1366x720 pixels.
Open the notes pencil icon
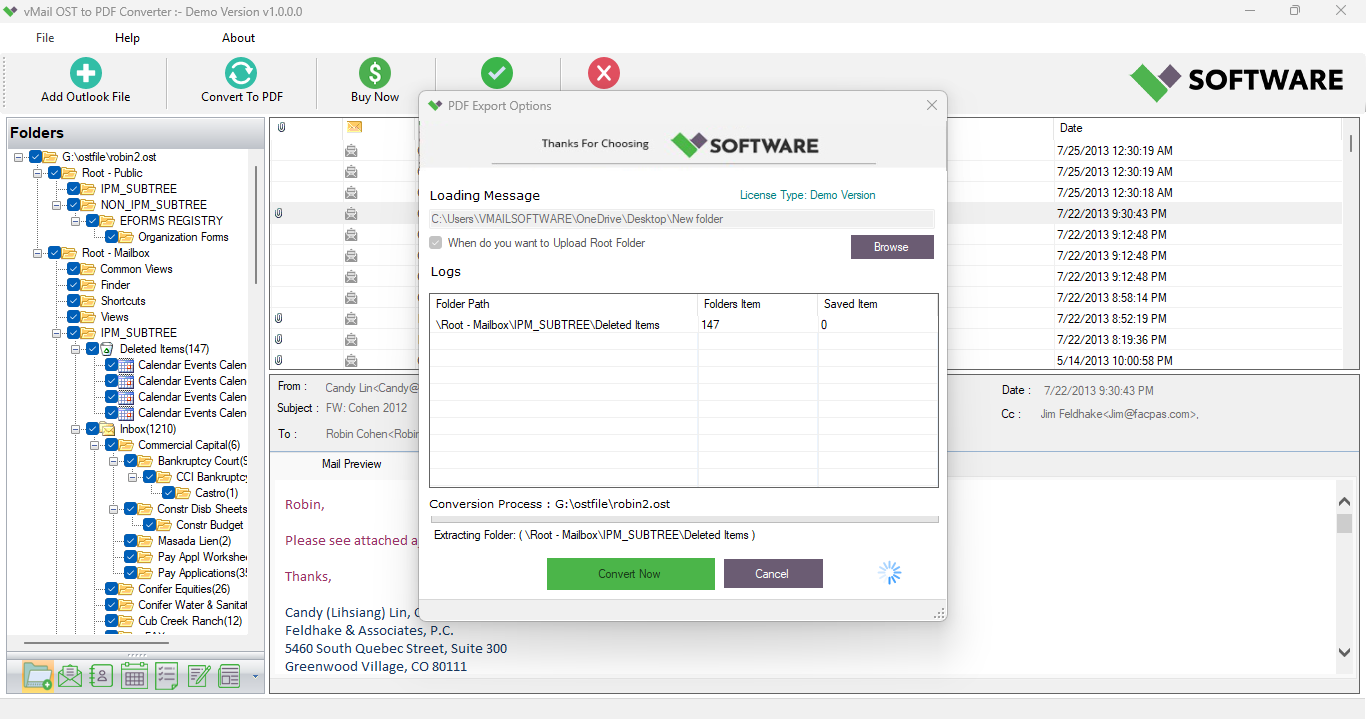click(x=198, y=677)
